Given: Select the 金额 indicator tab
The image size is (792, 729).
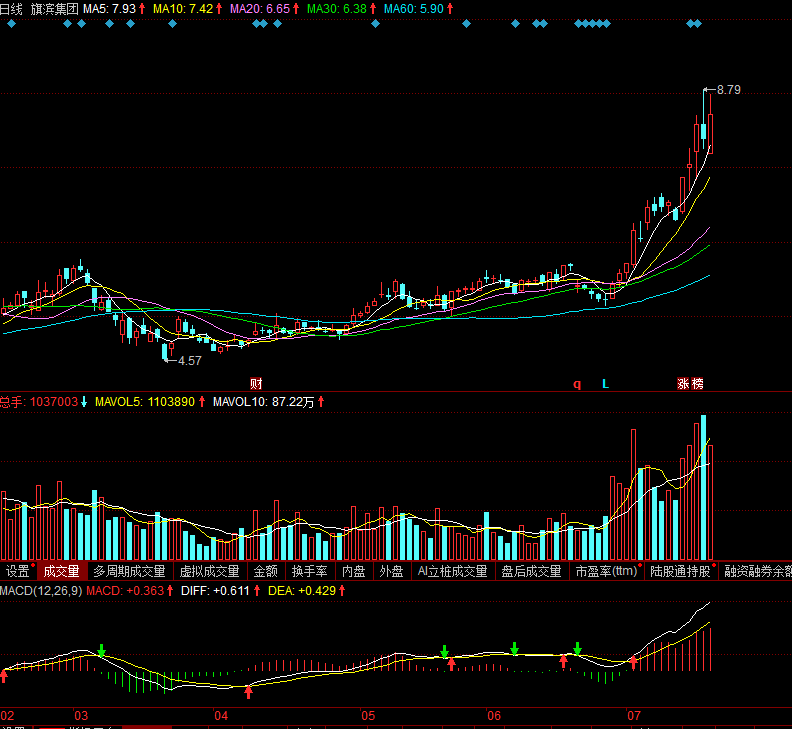Looking at the screenshot, I should point(265,572).
